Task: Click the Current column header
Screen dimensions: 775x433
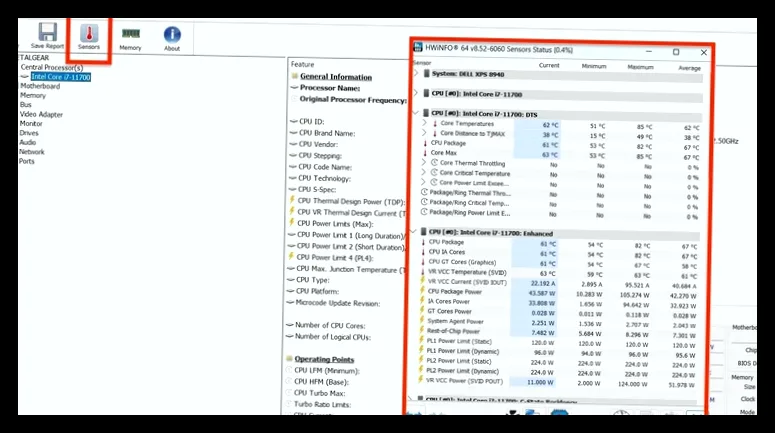Action: (x=549, y=65)
